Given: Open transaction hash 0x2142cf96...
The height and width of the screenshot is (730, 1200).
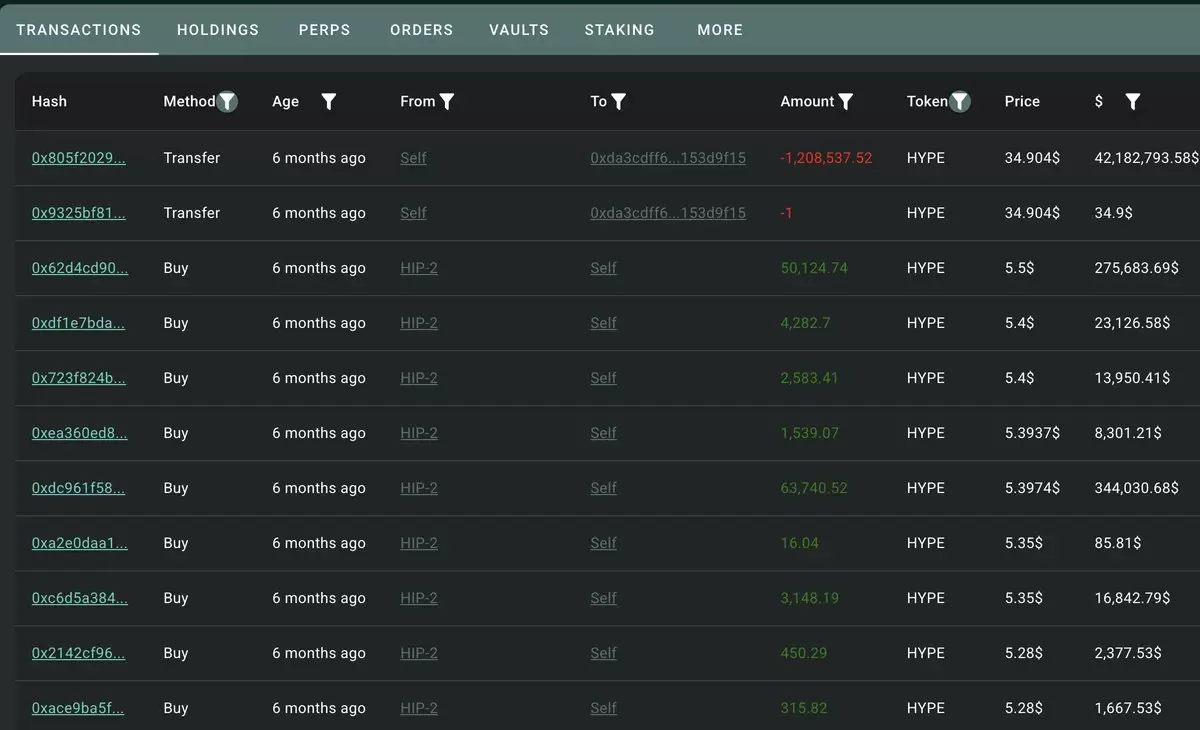Looking at the screenshot, I should 79,653.
